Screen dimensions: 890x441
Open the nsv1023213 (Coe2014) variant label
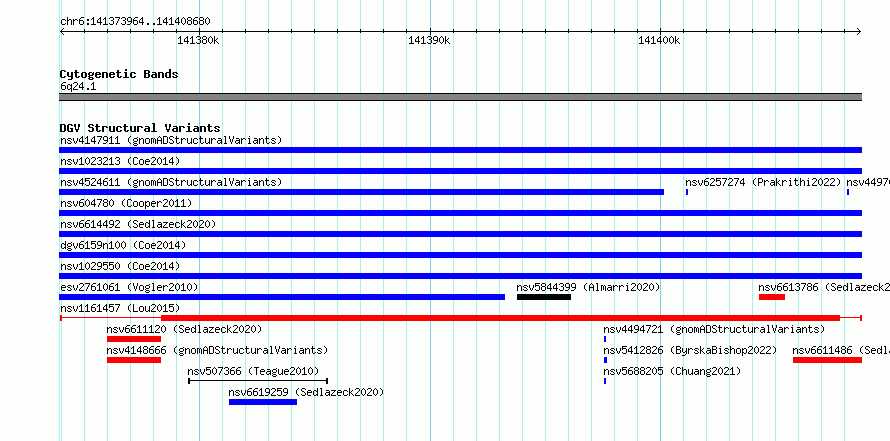120,161
